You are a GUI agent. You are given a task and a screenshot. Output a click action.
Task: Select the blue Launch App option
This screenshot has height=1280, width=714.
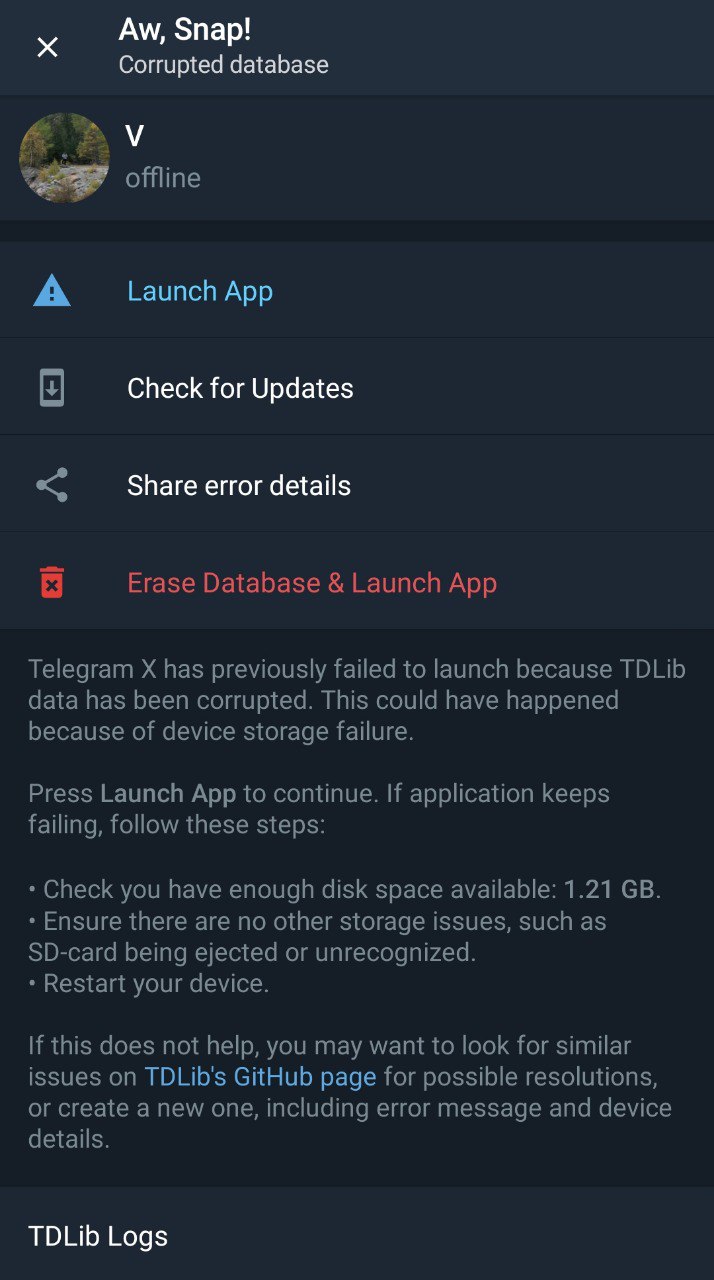click(x=200, y=291)
